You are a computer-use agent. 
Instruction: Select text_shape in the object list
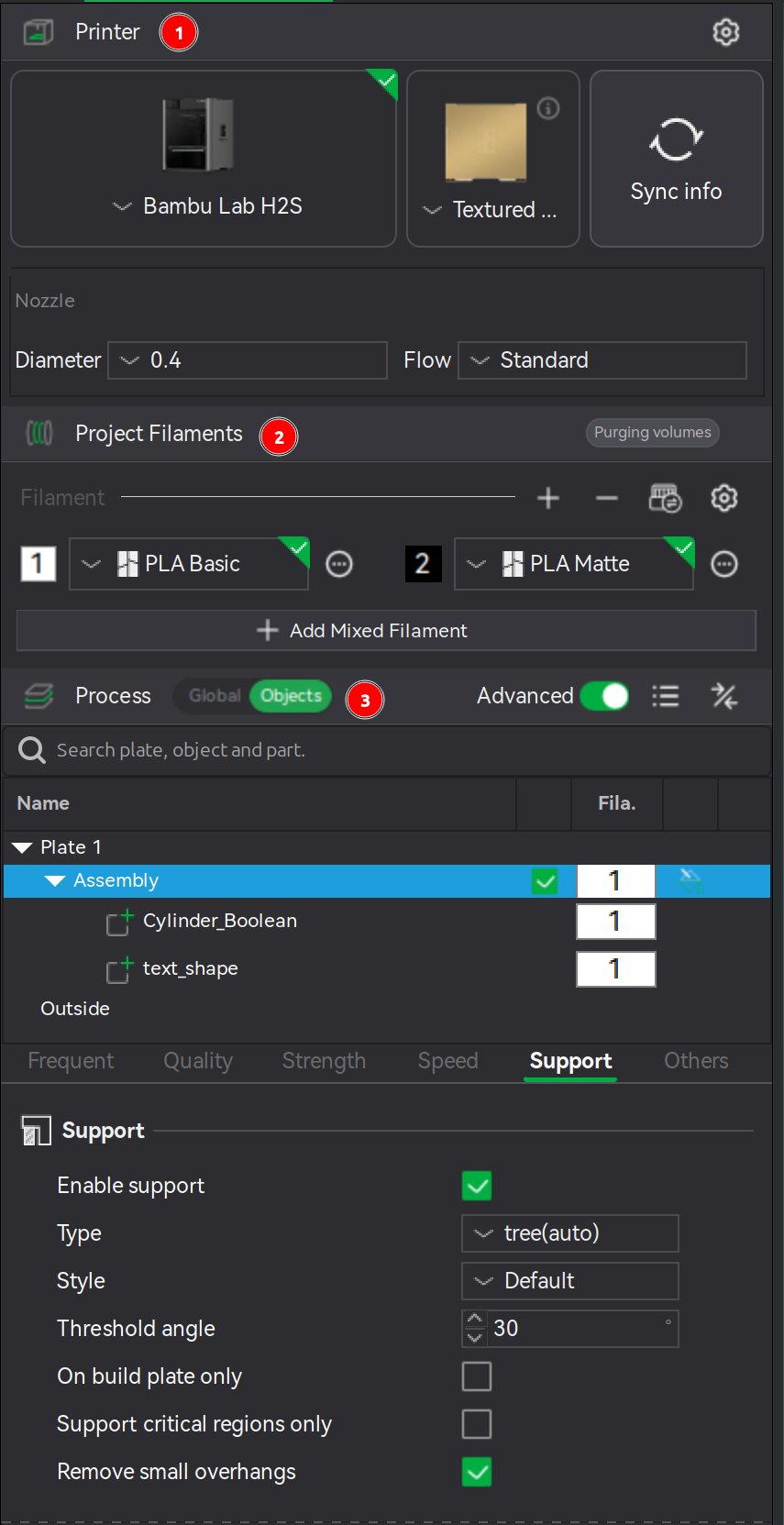[x=191, y=968]
